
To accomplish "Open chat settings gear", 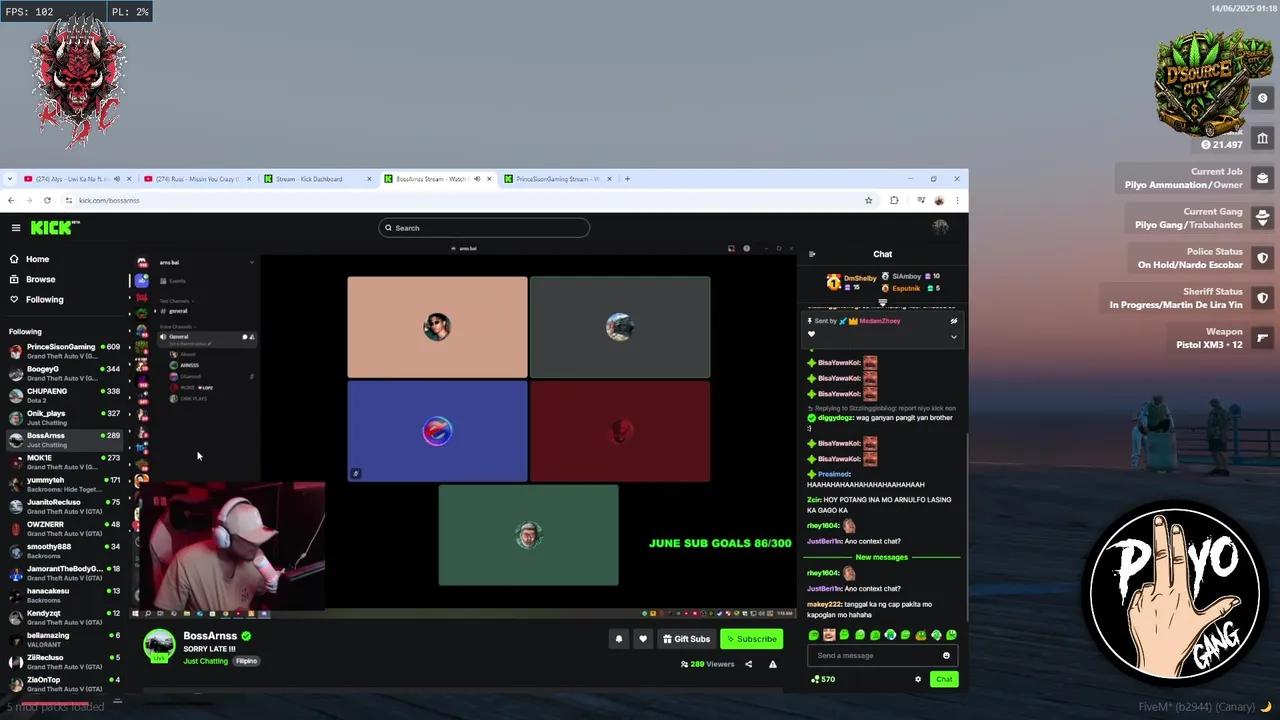I will point(918,679).
